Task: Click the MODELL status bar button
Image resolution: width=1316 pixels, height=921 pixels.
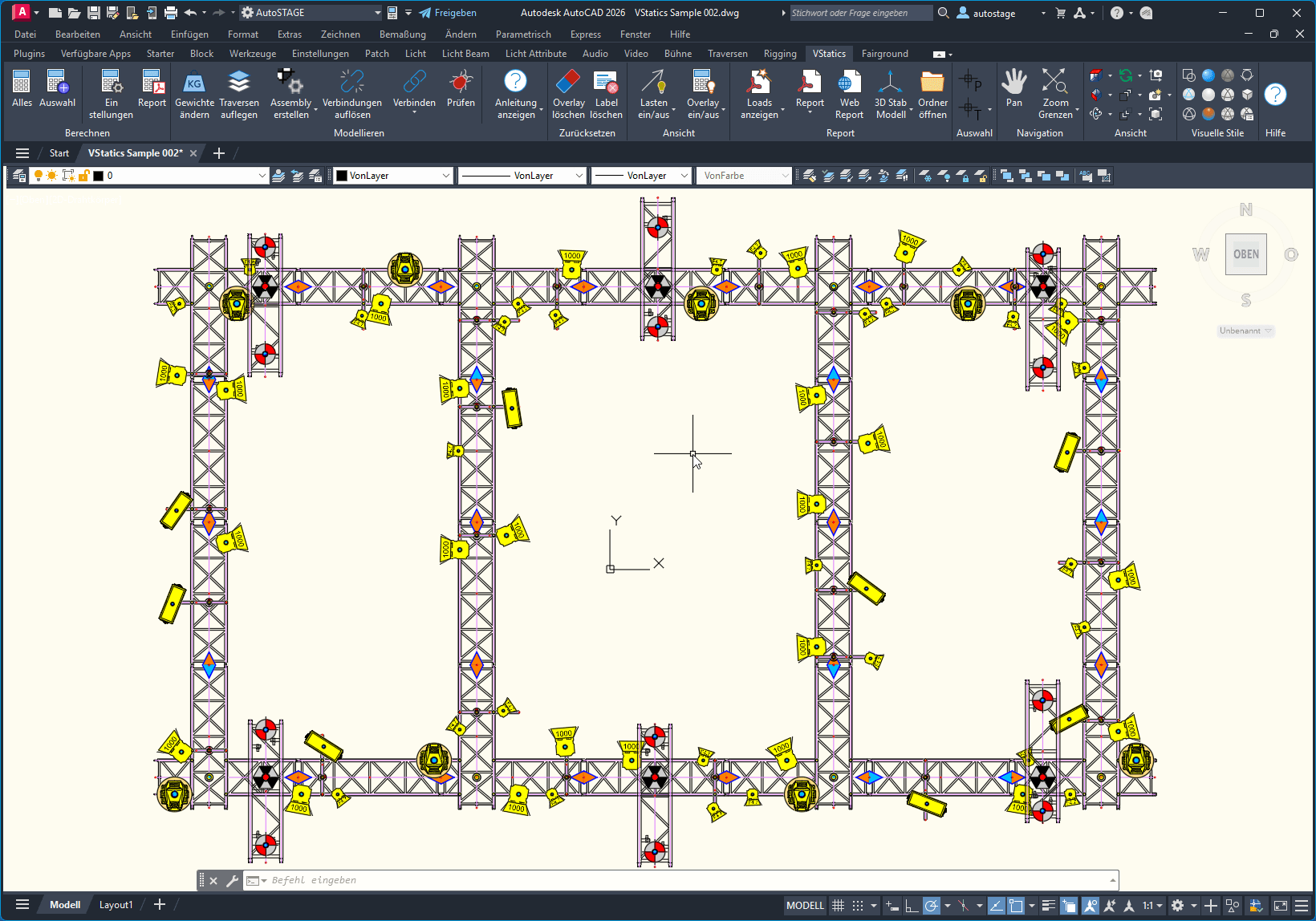Action: pyautogui.click(x=805, y=906)
